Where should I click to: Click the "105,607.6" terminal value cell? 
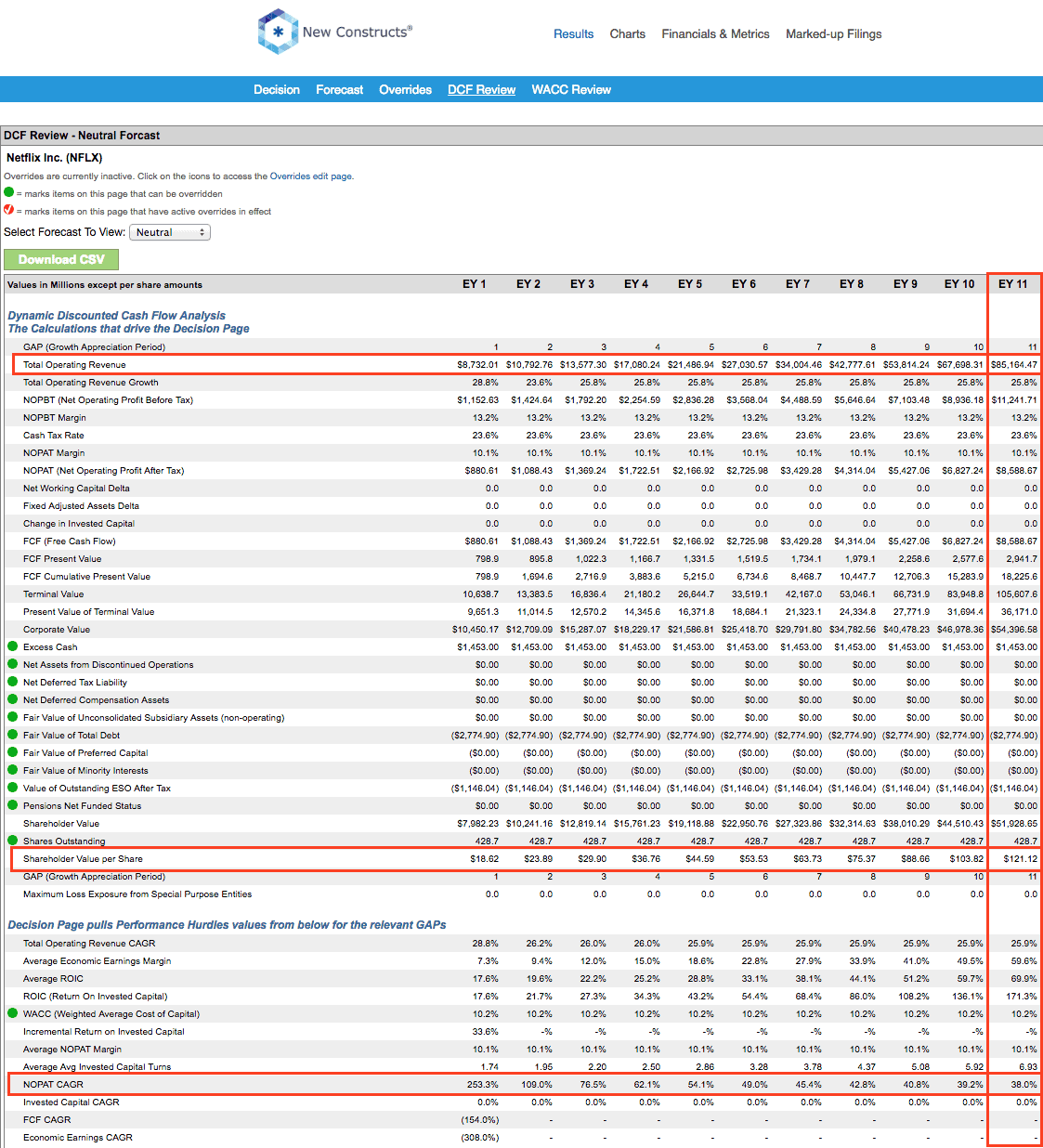point(1017,594)
